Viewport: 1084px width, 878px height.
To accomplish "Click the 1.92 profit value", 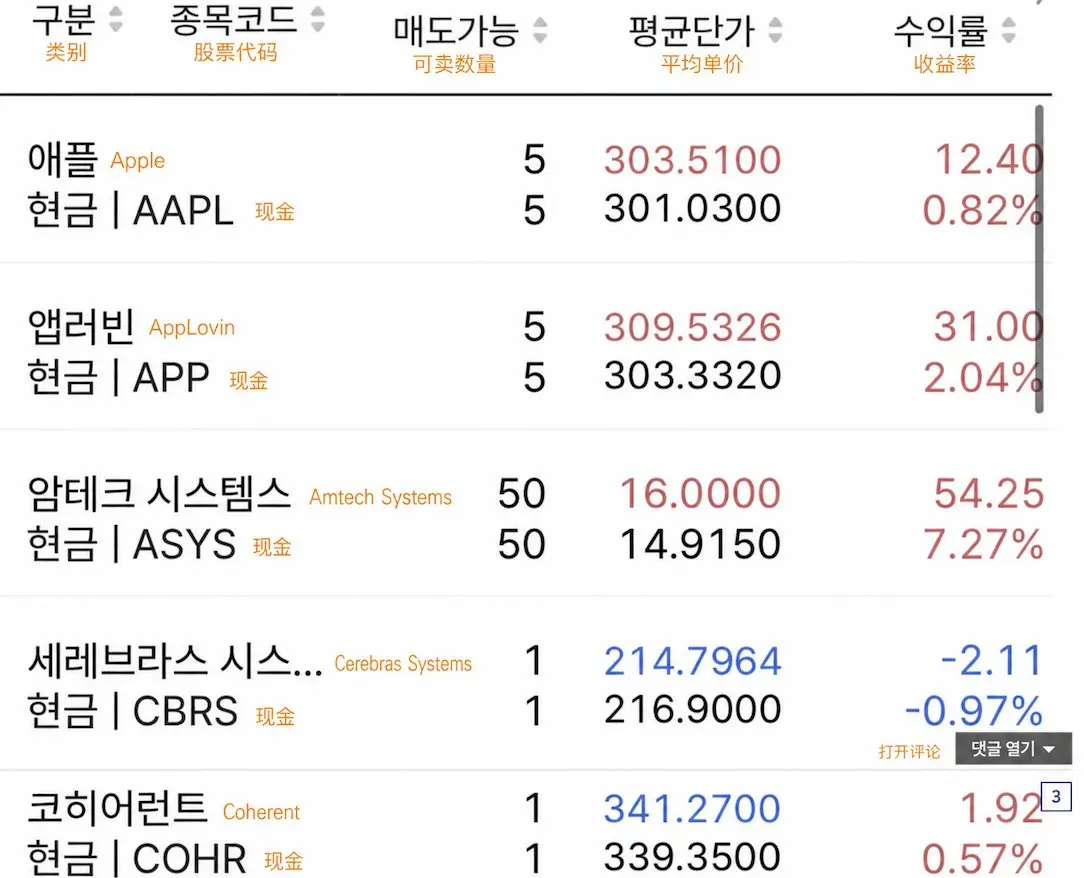I will click(x=1001, y=809).
